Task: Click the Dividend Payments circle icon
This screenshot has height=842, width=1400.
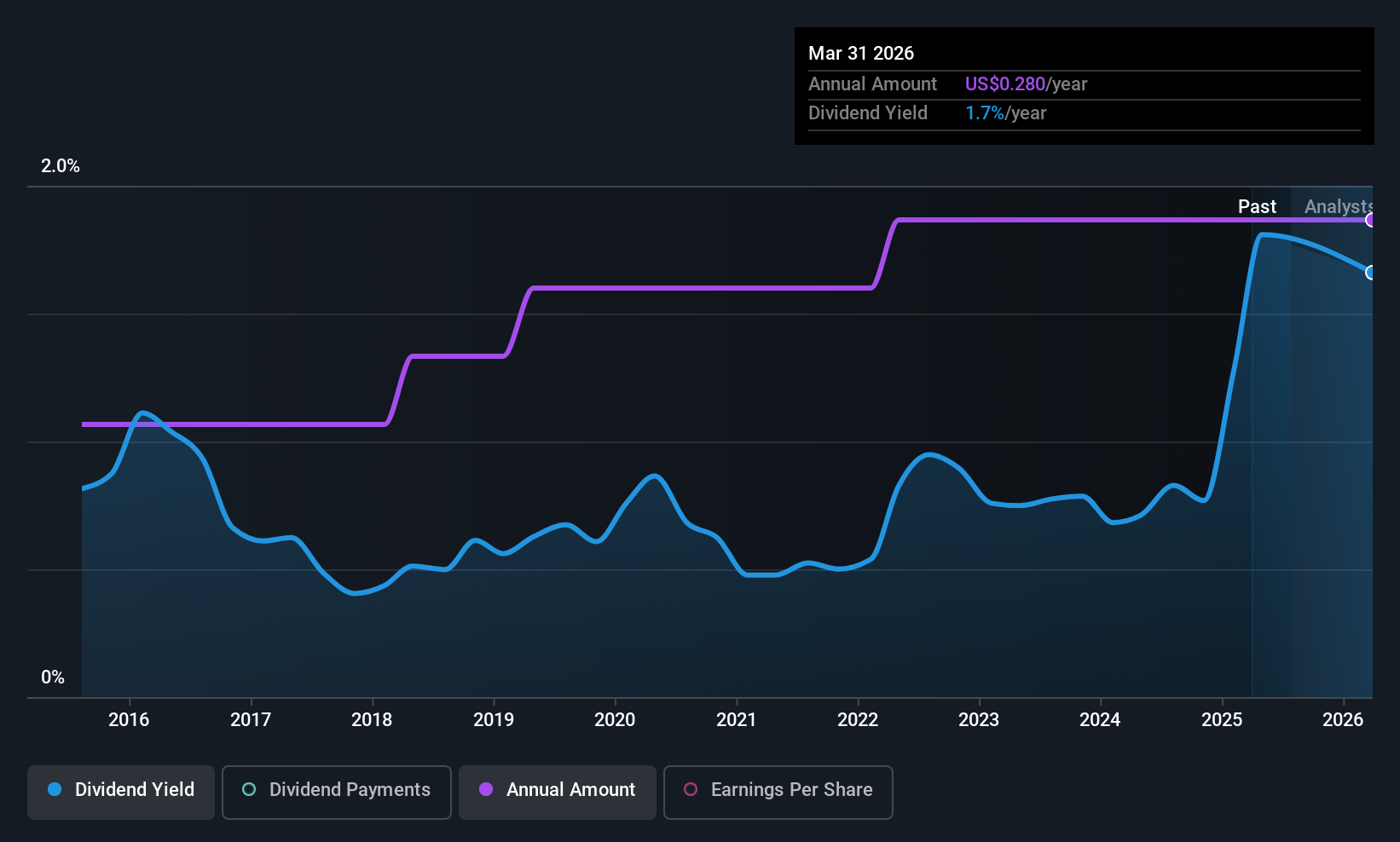Action: coord(248,790)
